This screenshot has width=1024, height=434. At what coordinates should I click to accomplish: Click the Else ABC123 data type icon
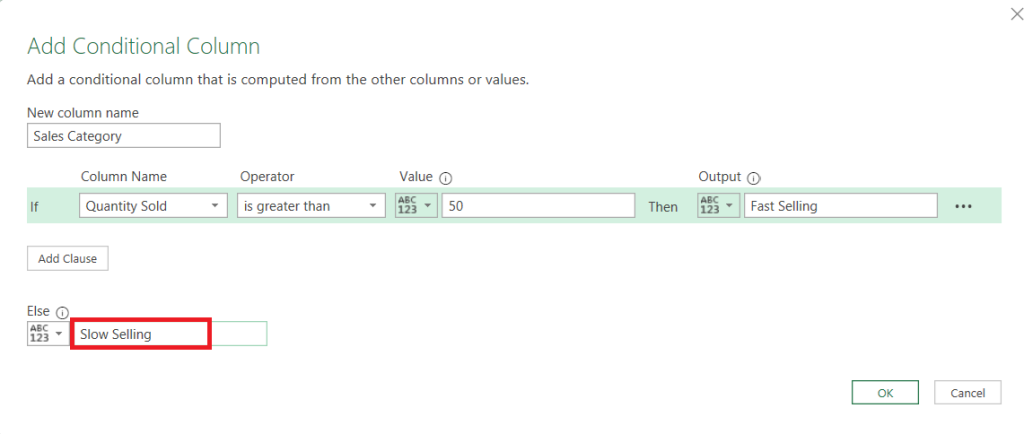coord(39,334)
